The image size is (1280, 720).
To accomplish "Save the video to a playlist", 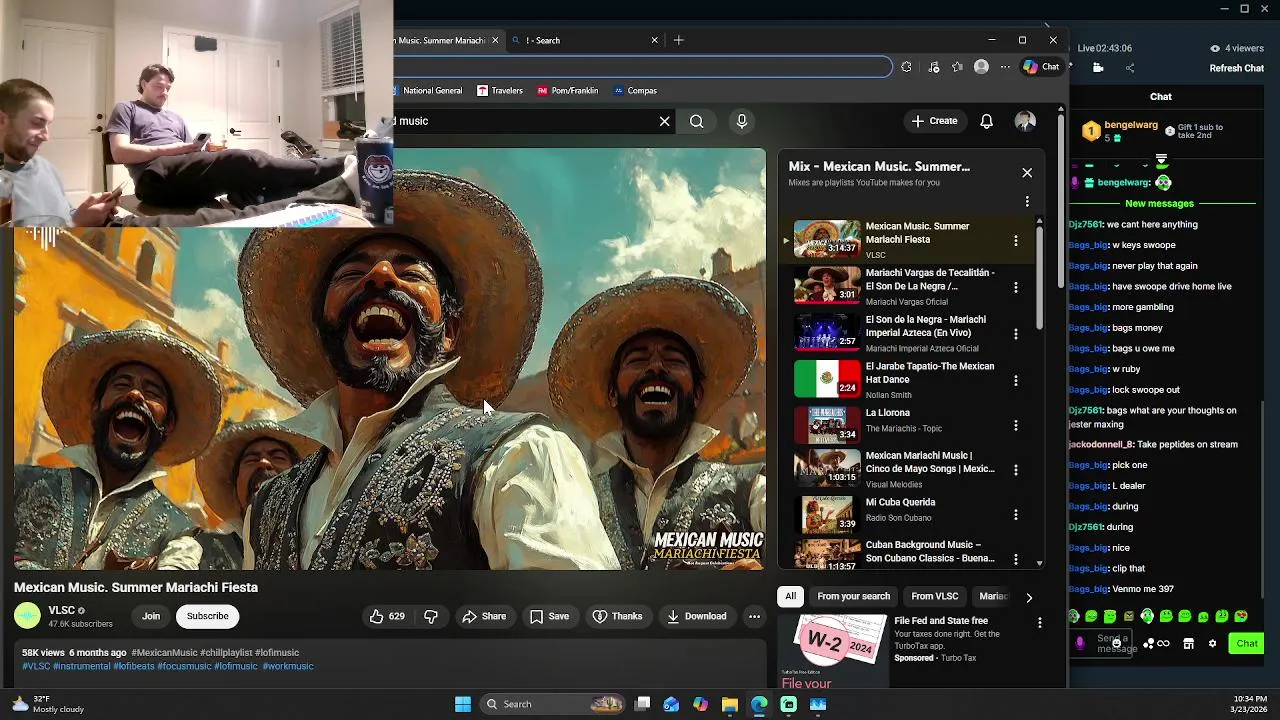I will coord(549,616).
